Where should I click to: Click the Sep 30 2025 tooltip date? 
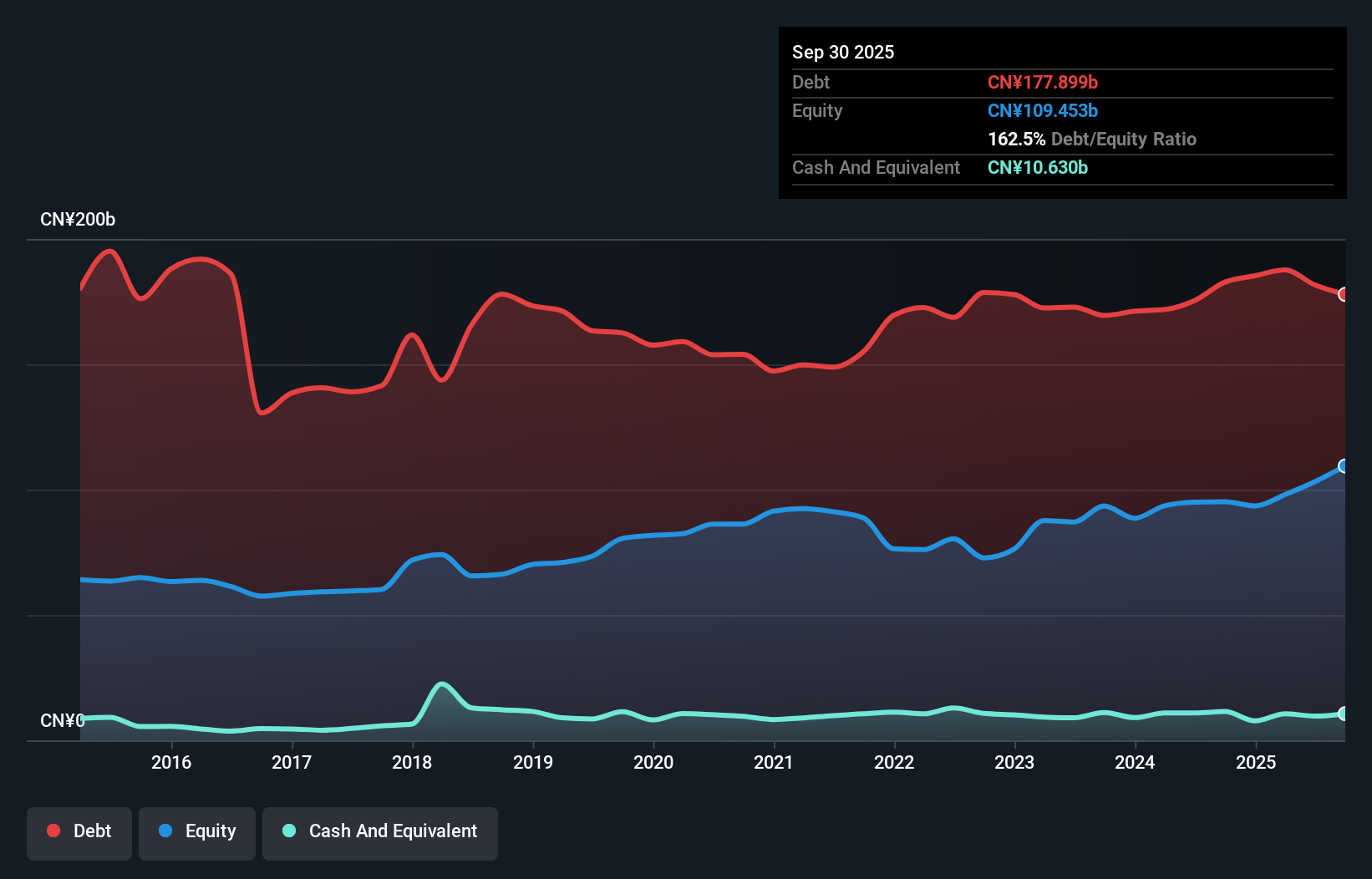(843, 52)
